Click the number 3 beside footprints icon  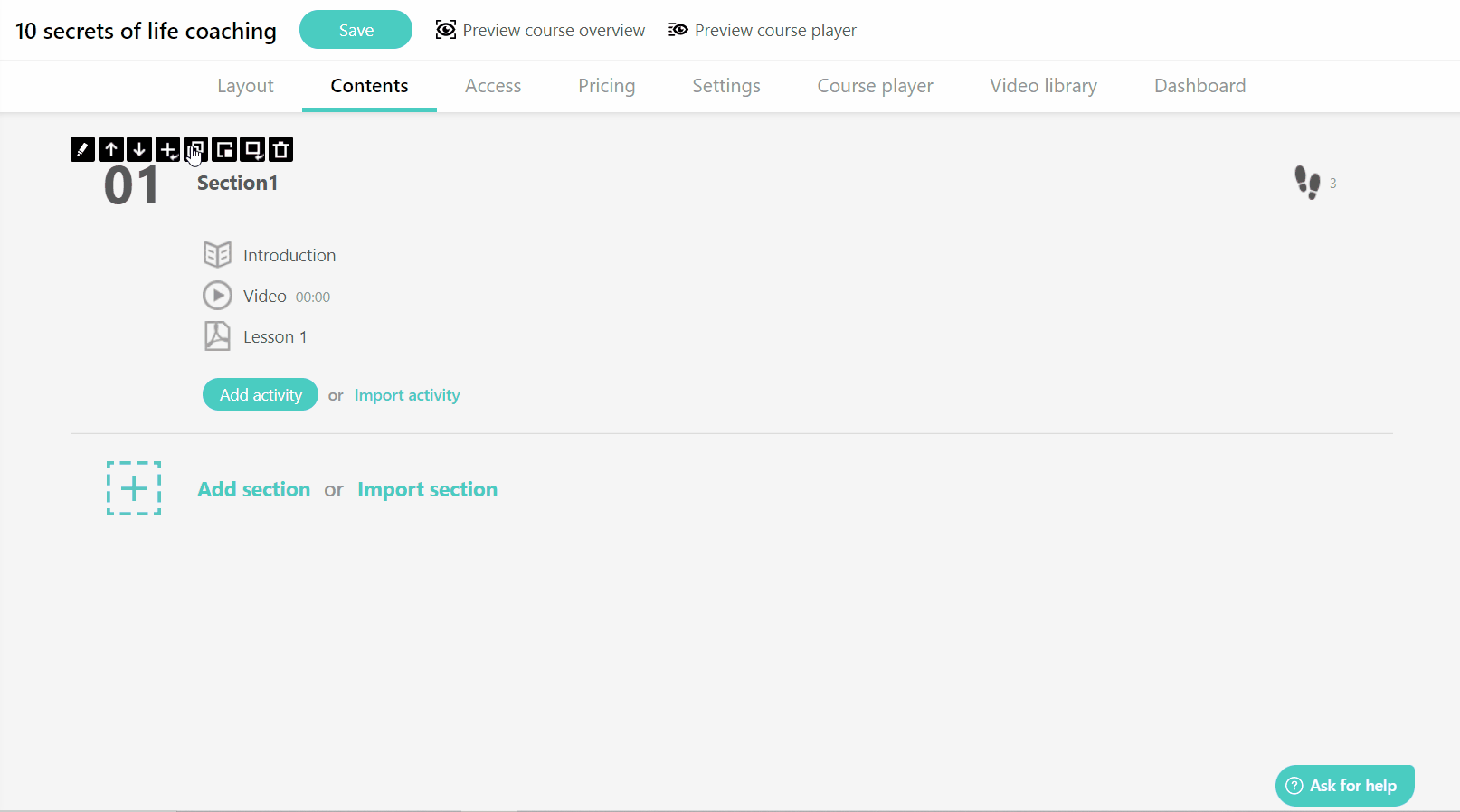[1332, 183]
